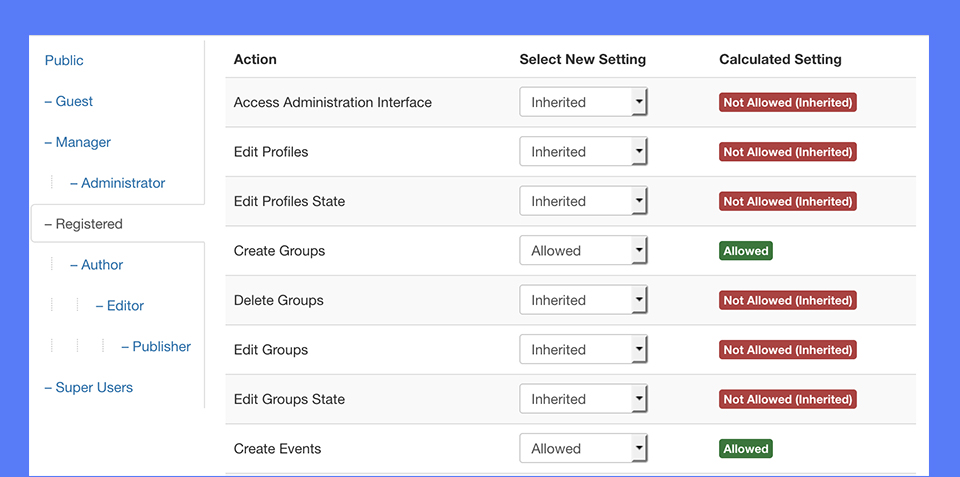Open Edit Profiles State dropdown
Viewport: 960px width, 477px height.
[x=583, y=201]
